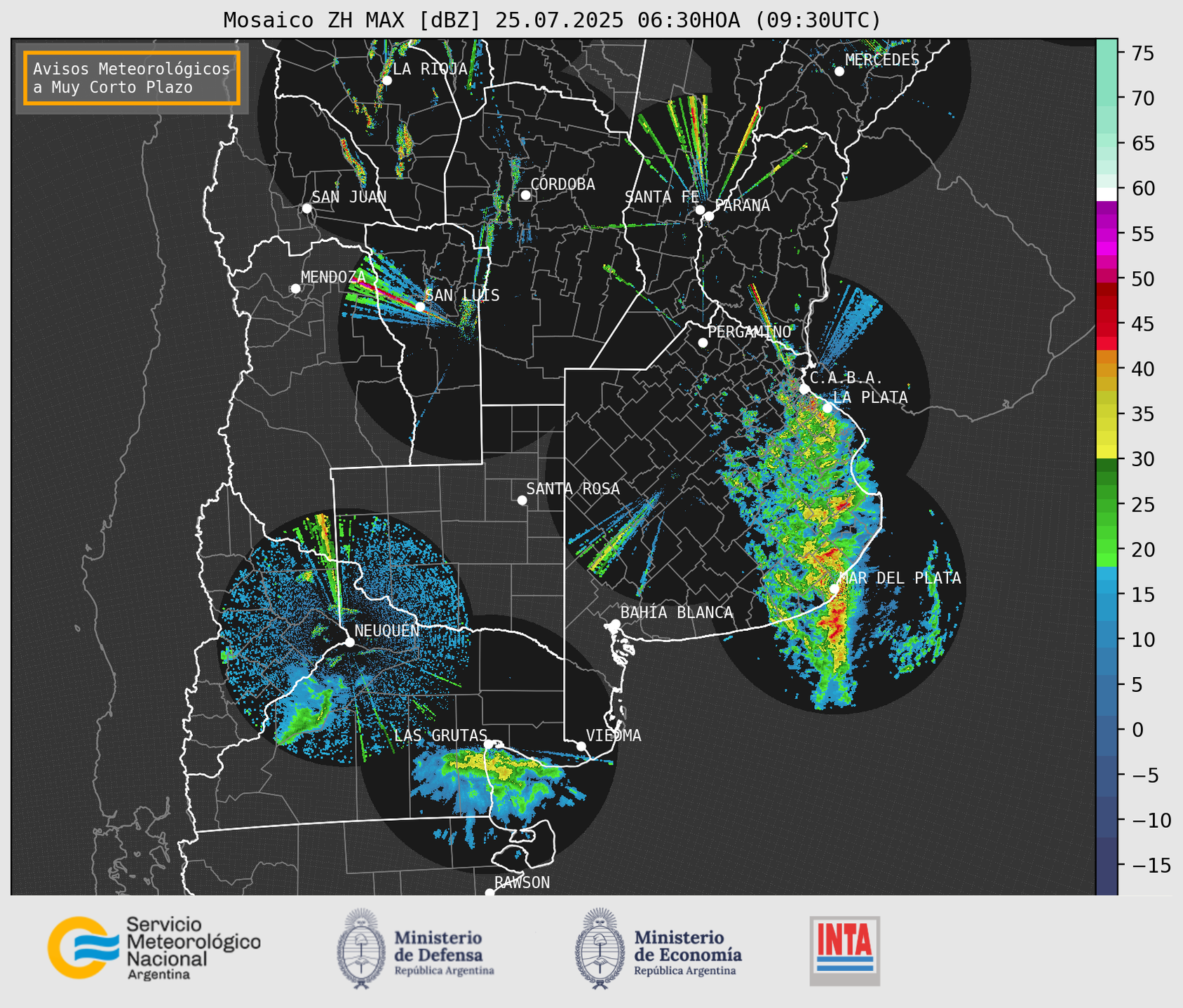Click the 40 tick label on colorbar
The width and height of the screenshot is (1183, 1008).
point(1142,369)
